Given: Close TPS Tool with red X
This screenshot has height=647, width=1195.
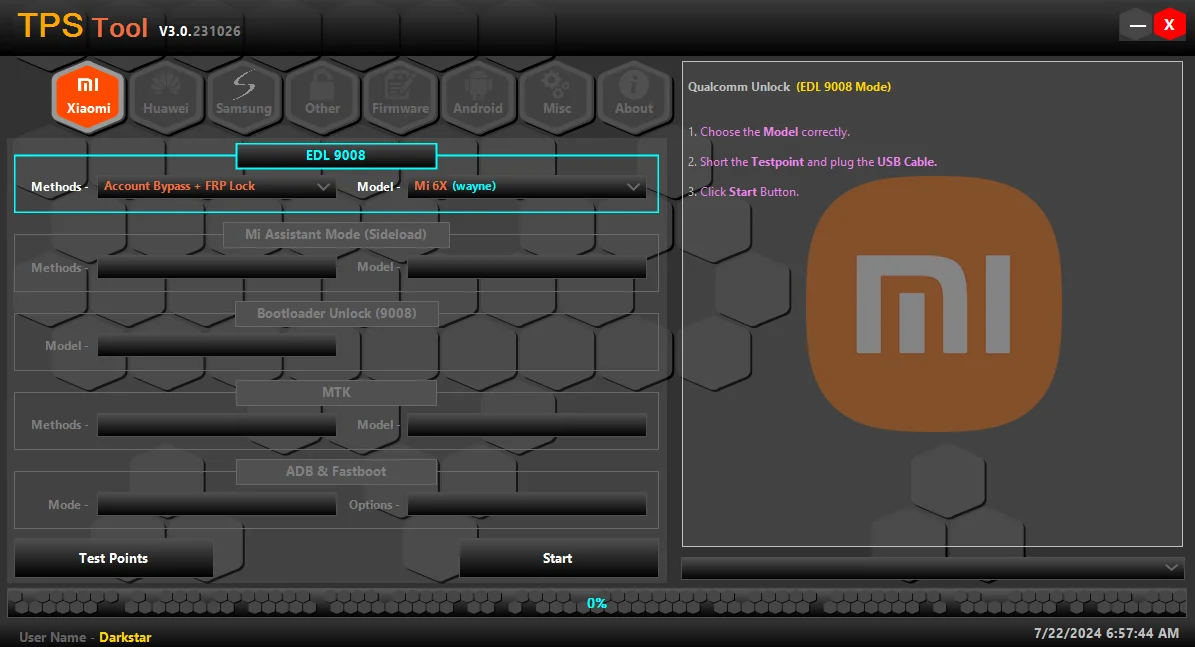Looking at the screenshot, I should [1169, 25].
